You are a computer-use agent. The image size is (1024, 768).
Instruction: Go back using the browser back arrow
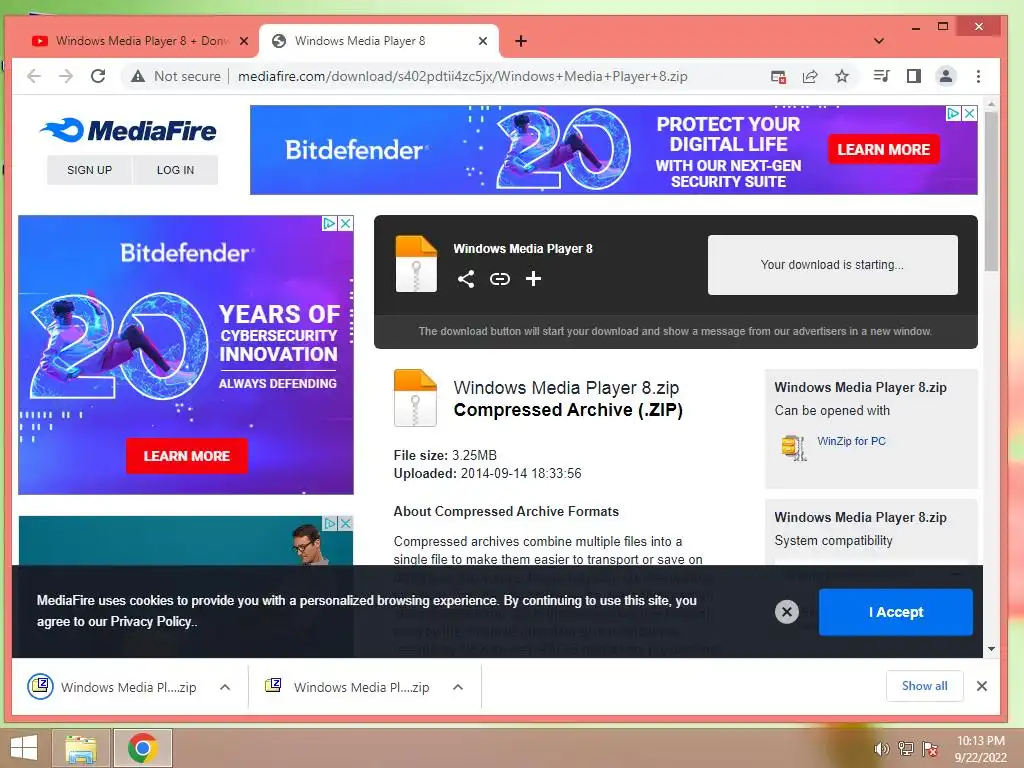point(34,76)
